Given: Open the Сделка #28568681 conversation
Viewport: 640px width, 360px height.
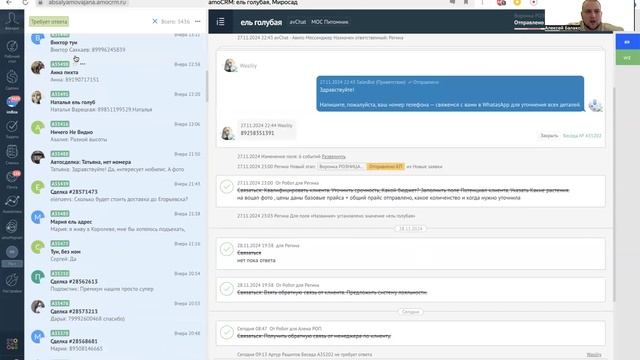Looking at the screenshot, I should click(x=116, y=341).
